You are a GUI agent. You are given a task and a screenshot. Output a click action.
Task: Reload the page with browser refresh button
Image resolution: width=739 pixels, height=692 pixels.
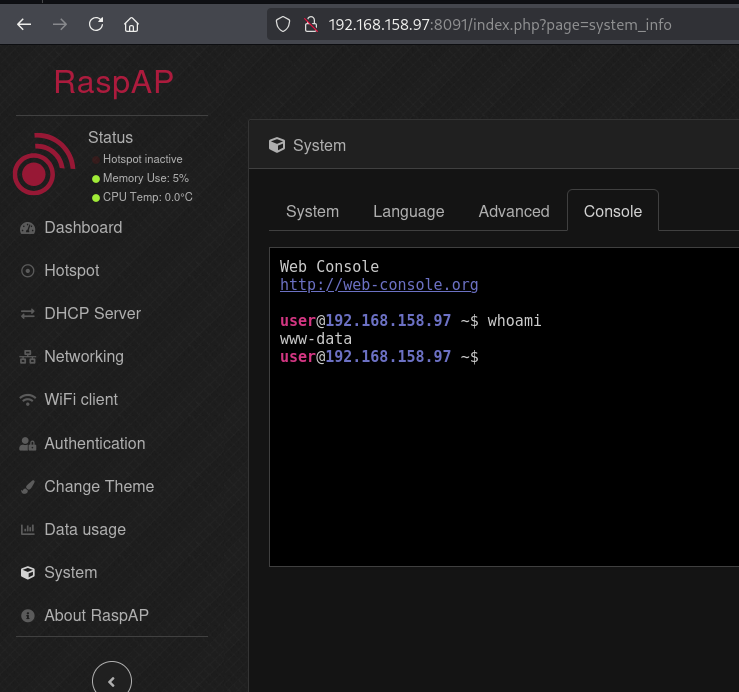tap(96, 25)
